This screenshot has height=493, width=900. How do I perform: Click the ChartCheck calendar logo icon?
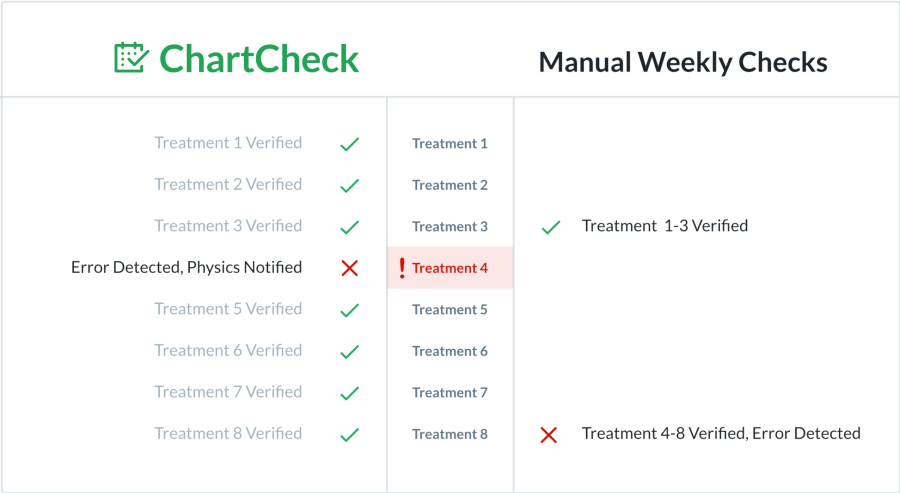click(131, 57)
